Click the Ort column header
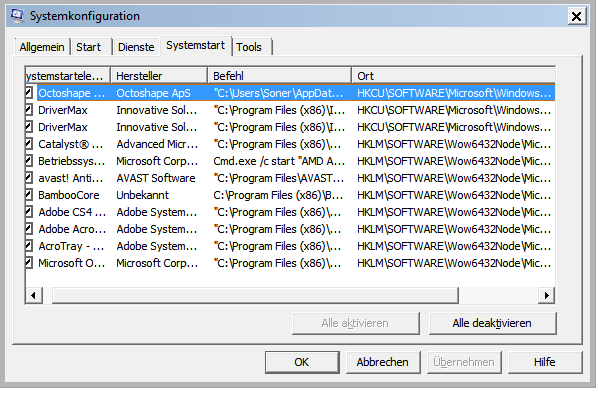The image size is (598, 394). [x=453, y=76]
